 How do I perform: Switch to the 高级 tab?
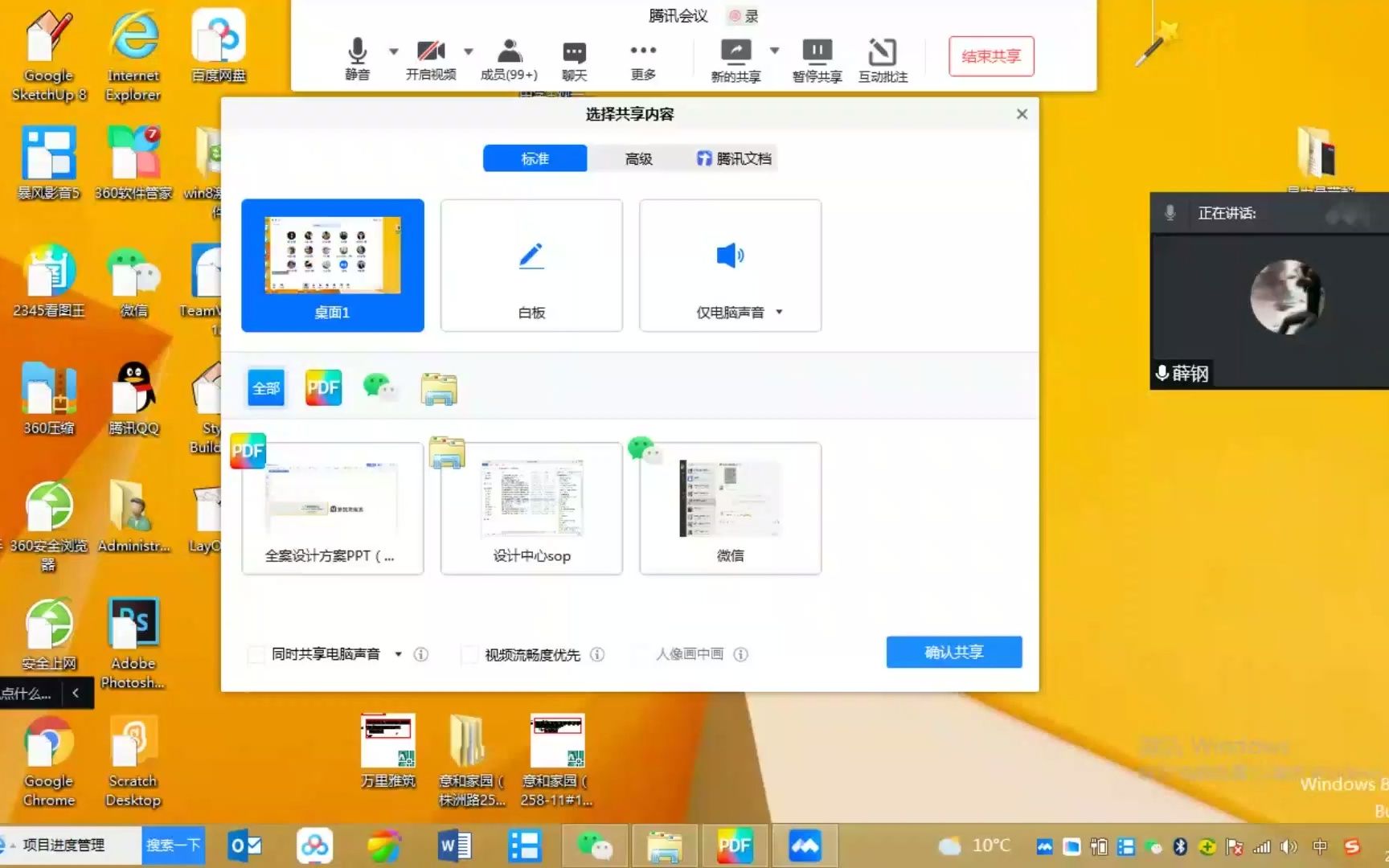pos(638,158)
